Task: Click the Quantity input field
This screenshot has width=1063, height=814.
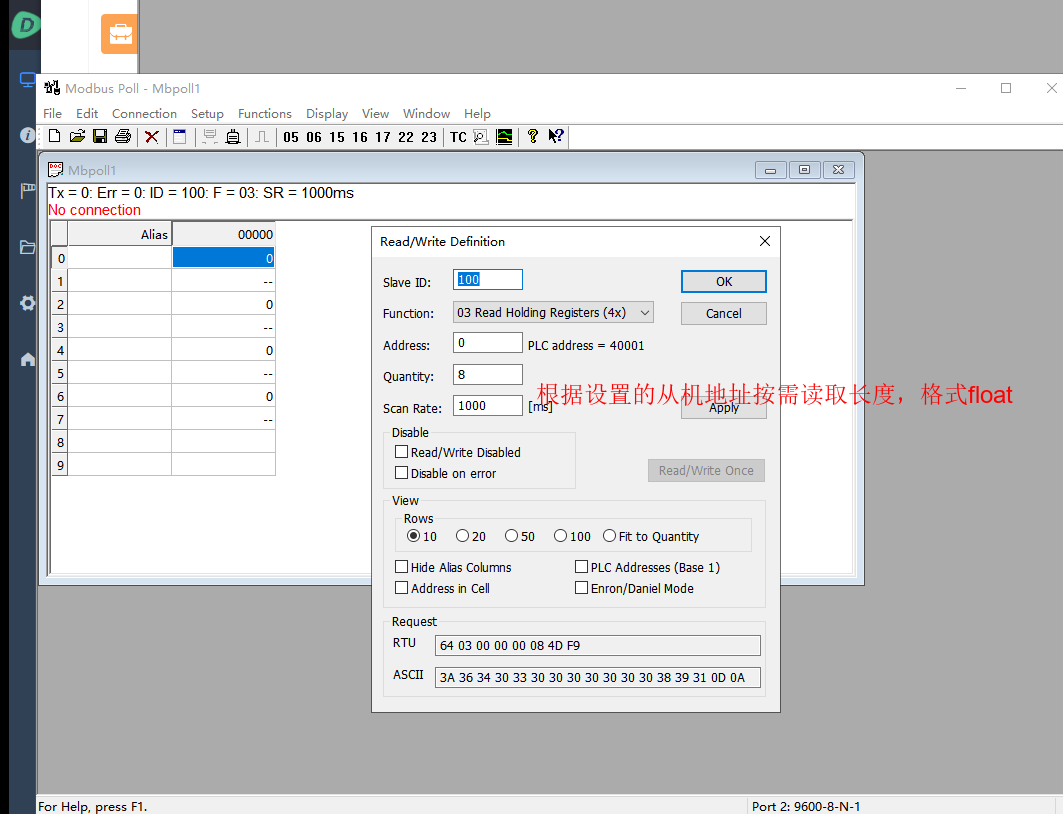Action: pyautogui.click(x=487, y=374)
